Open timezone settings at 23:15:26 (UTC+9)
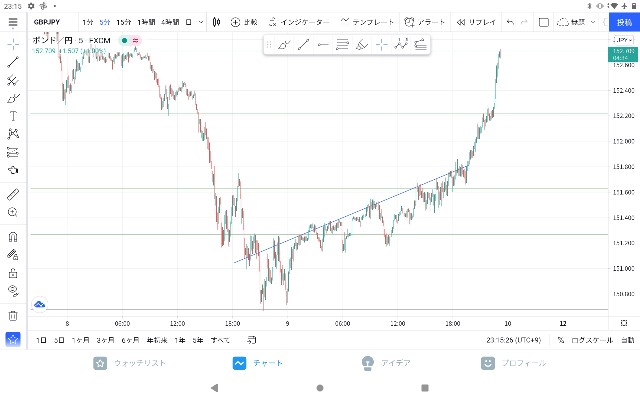The width and height of the screenshot is (640, 400). [x=513, y=340]
